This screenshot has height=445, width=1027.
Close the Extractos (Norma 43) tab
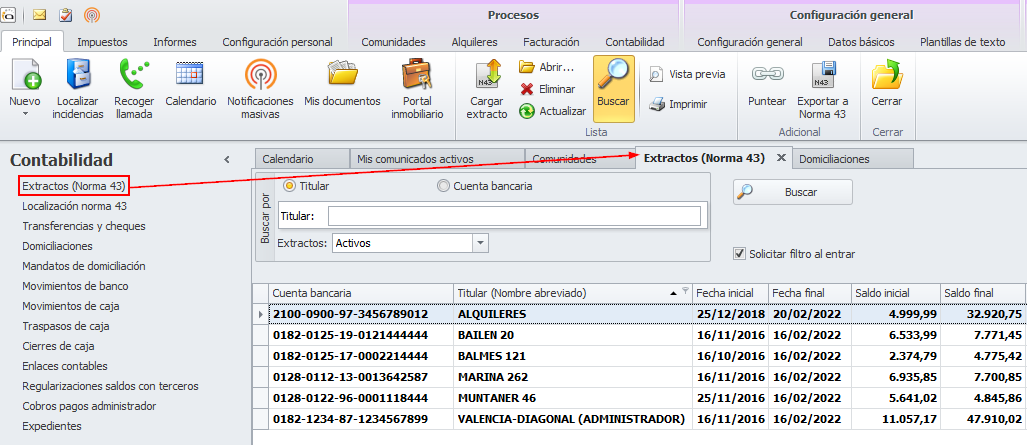tap(781, 158)
